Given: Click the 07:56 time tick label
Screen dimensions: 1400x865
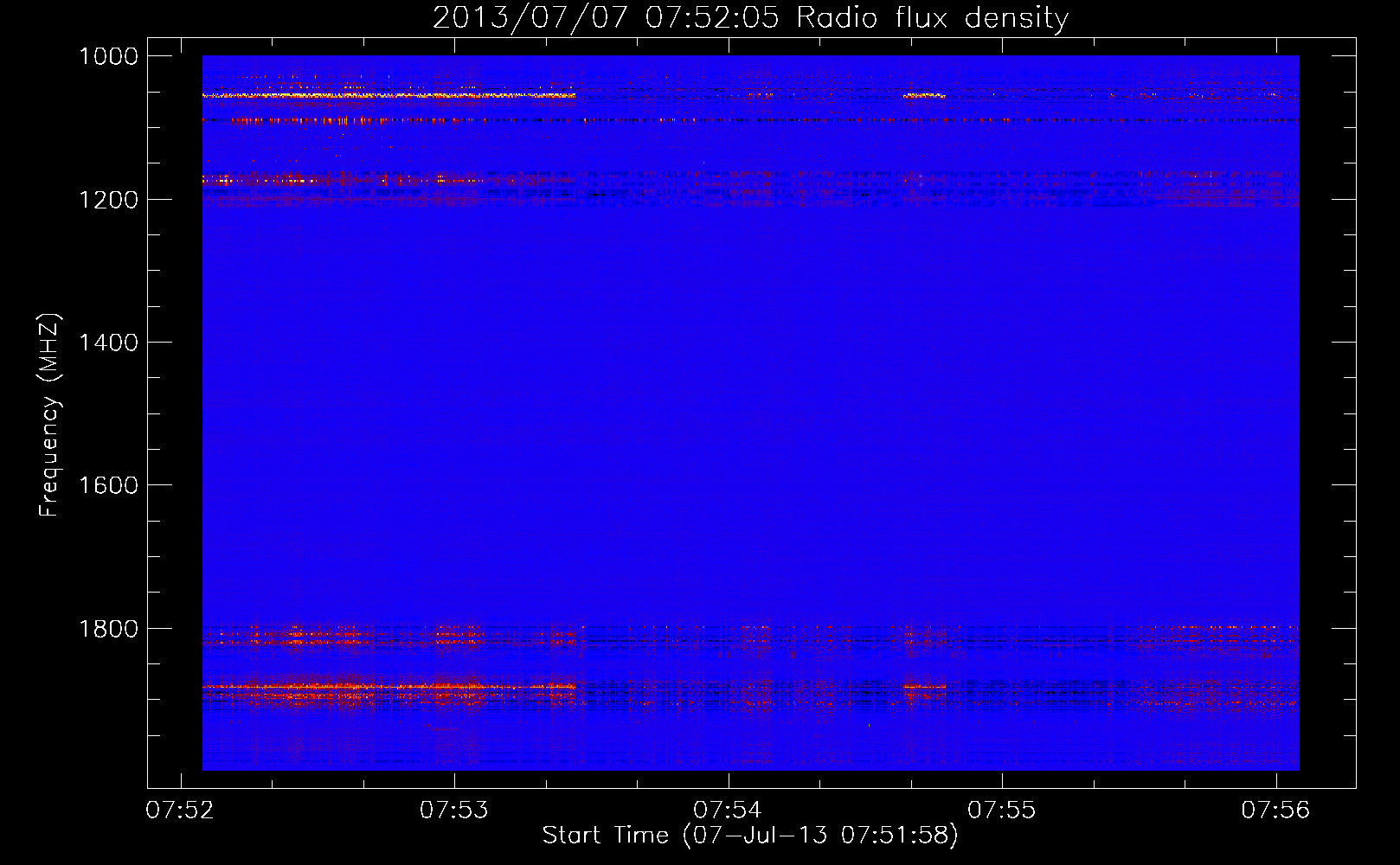Looking at the screenshot, I should [x=1275, y=810].
